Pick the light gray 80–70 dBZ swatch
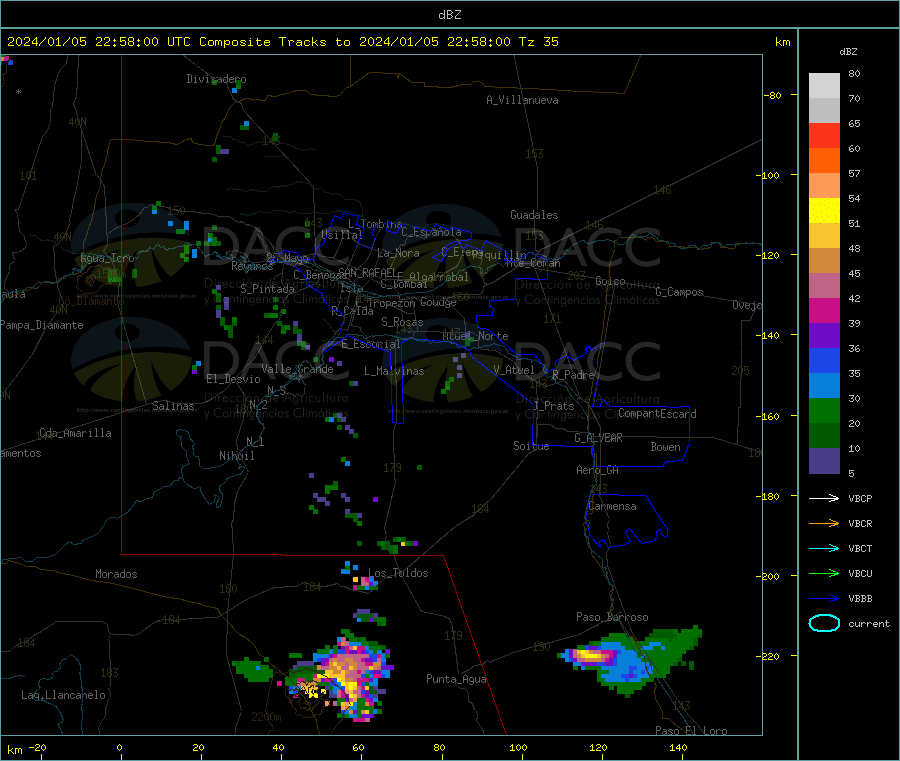This screenshot has height=761, width=900. pyautogui.click(x=824, y=86)
